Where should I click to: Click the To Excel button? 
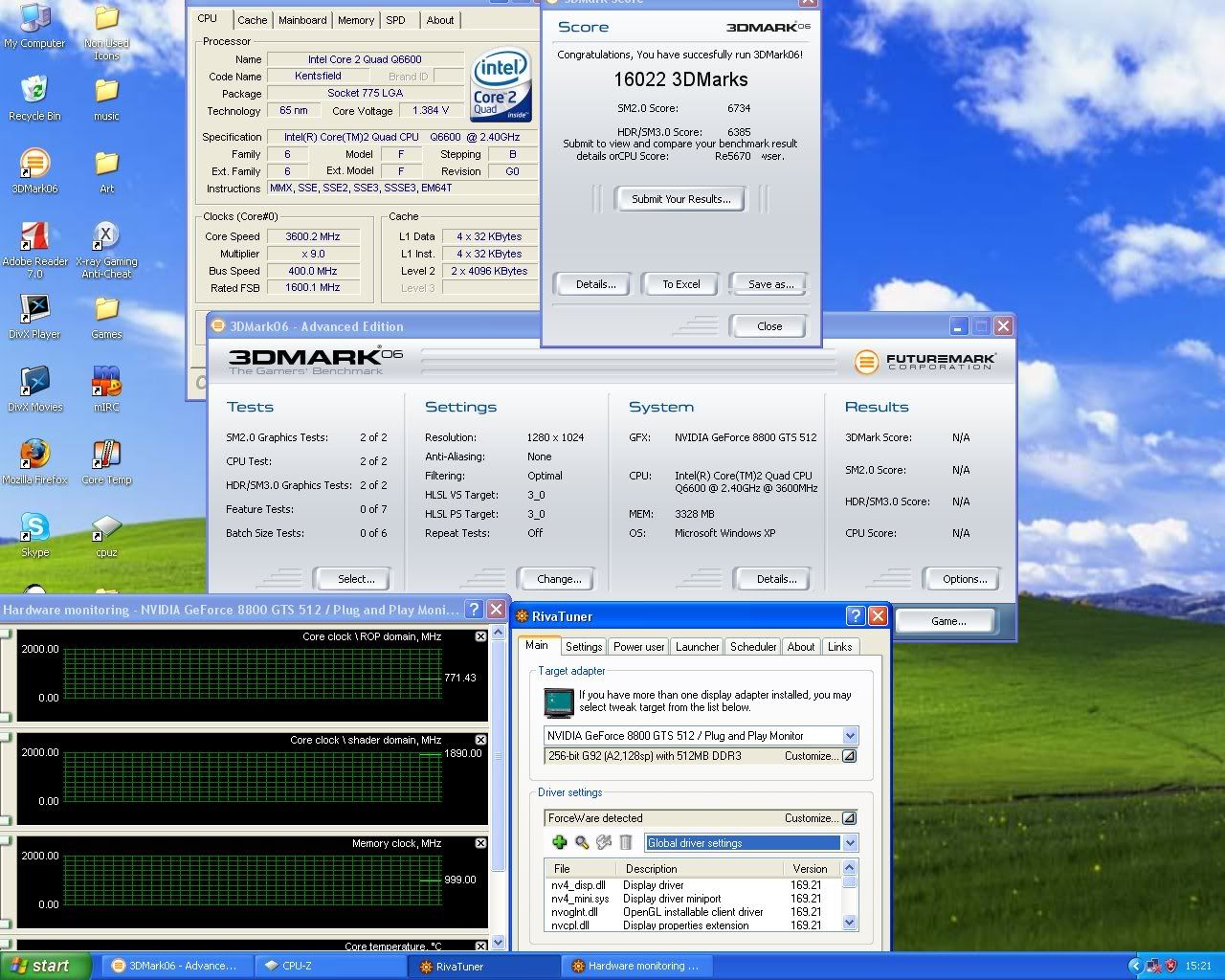coord(681,284)
